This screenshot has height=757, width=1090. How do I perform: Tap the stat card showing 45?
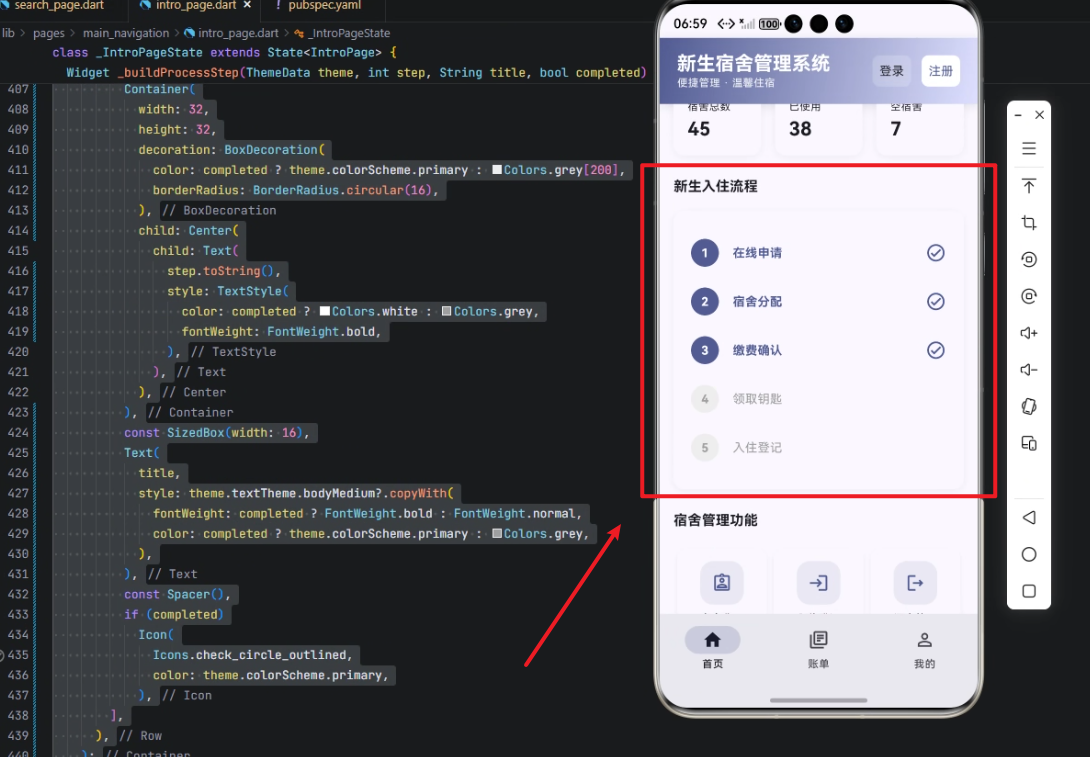pos(717,127)
